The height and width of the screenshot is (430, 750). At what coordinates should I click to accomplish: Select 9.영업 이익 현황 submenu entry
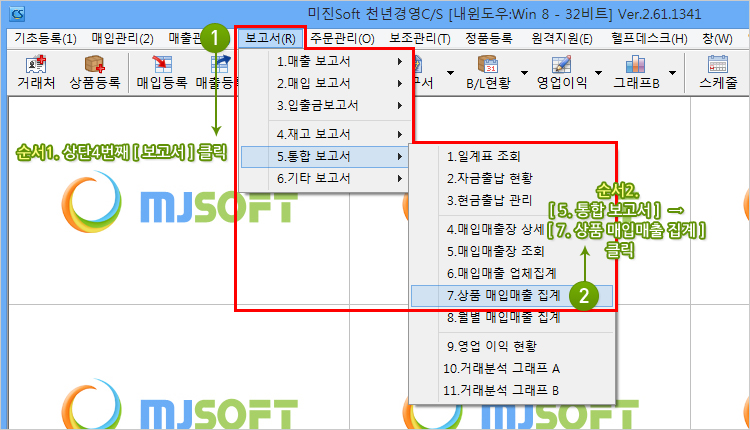pos(512,346)
